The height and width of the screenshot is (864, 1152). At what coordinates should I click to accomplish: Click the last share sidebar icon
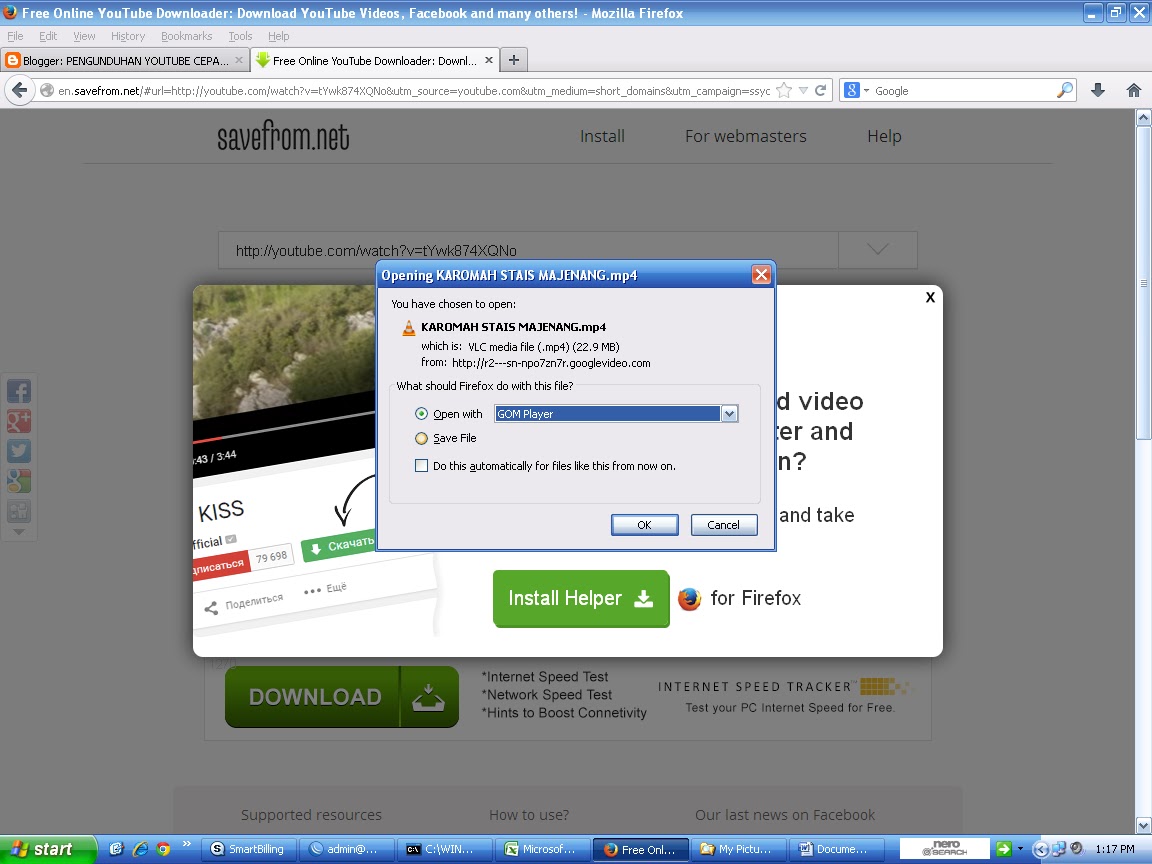click(18, 511)
